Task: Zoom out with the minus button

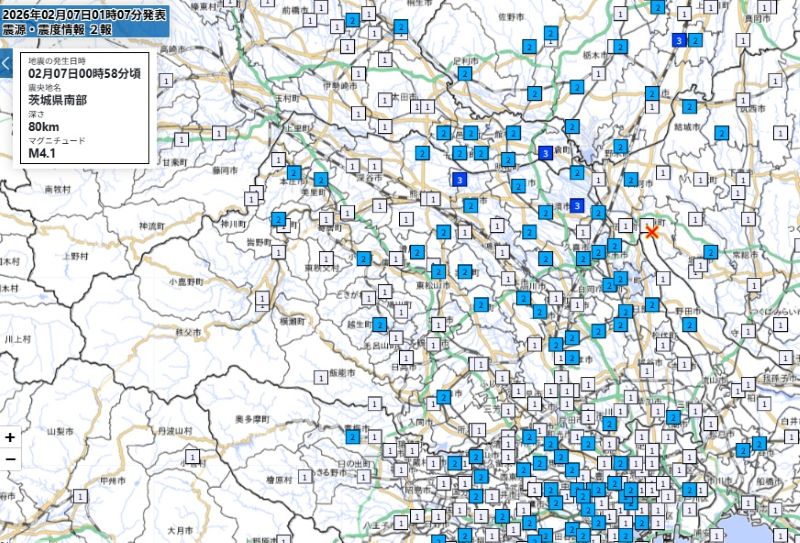Action: [x=10, y=460]
